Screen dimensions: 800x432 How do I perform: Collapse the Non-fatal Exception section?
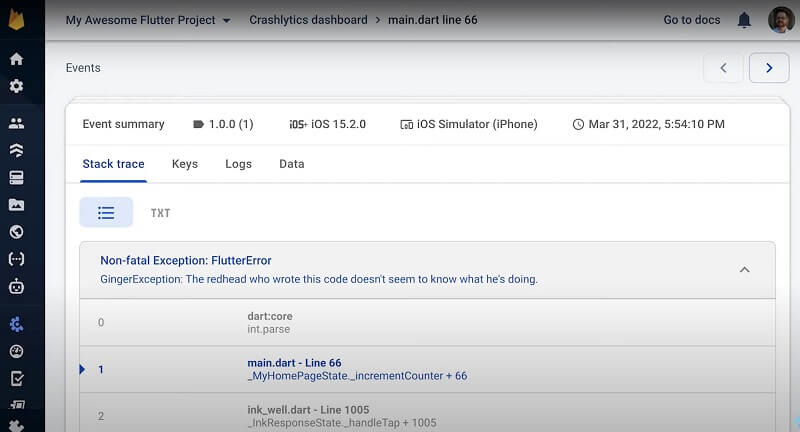(744, 270)
